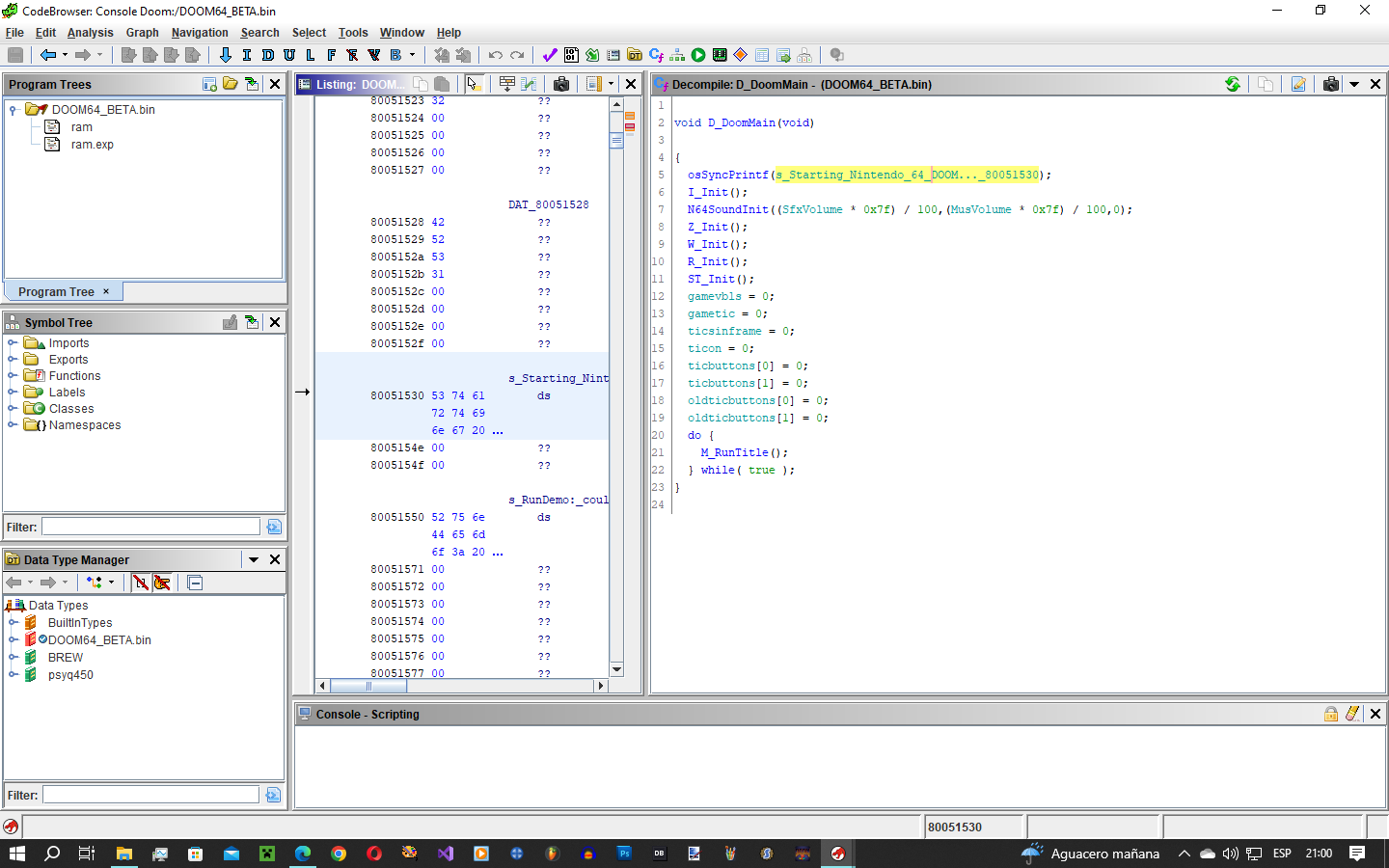This screenshot has height=868, width=1389.
Task: Open the Bytes viewer (1001) icon
Action: click(571, 55)
